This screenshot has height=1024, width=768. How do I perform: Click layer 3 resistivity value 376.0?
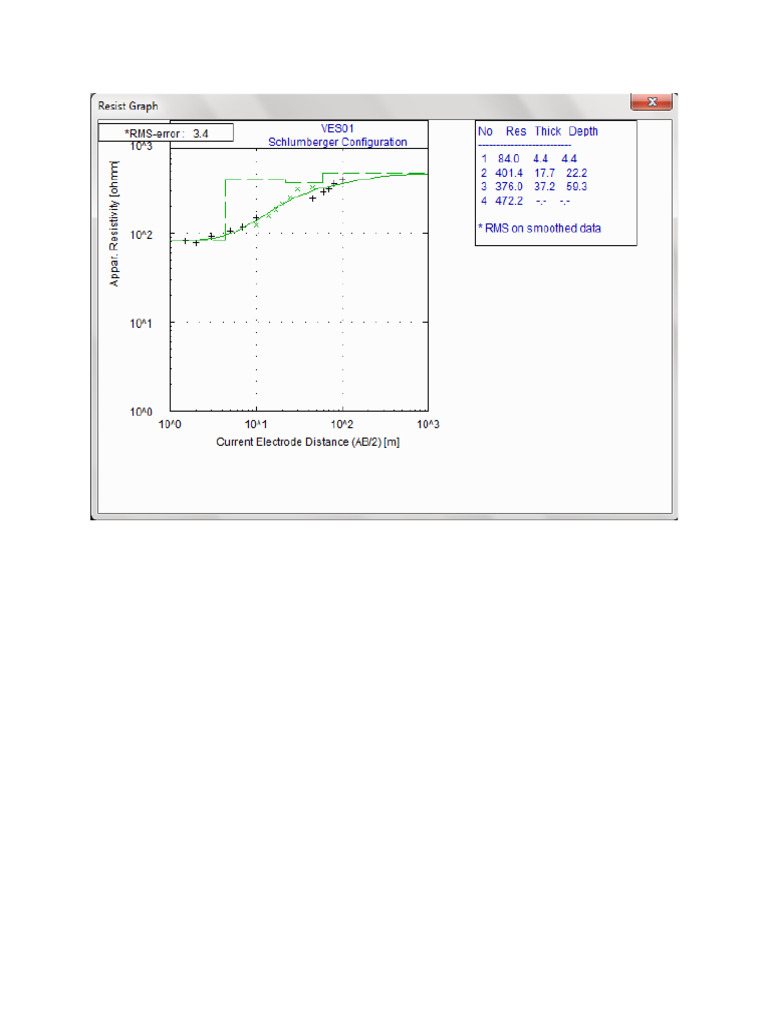click(509, 187)
